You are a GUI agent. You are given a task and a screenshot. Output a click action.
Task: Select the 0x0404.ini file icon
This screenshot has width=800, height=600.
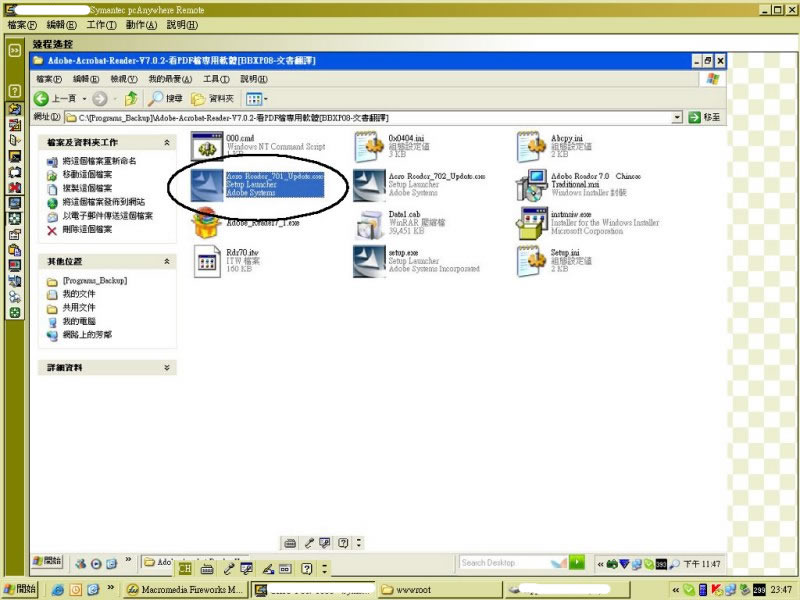369,146
